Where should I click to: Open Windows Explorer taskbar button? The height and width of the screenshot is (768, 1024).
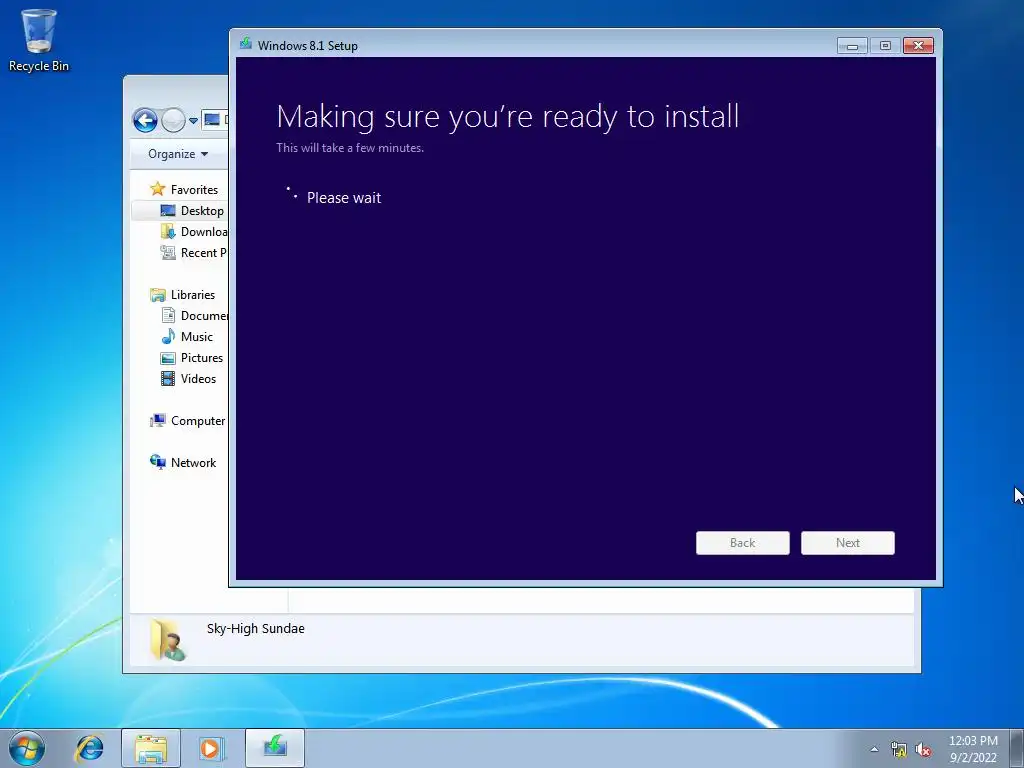point(151,748)
